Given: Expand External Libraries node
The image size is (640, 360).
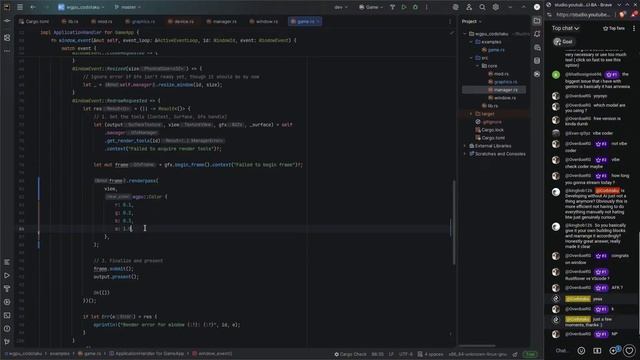Looking at the screenshot, I should pos(465,146).
